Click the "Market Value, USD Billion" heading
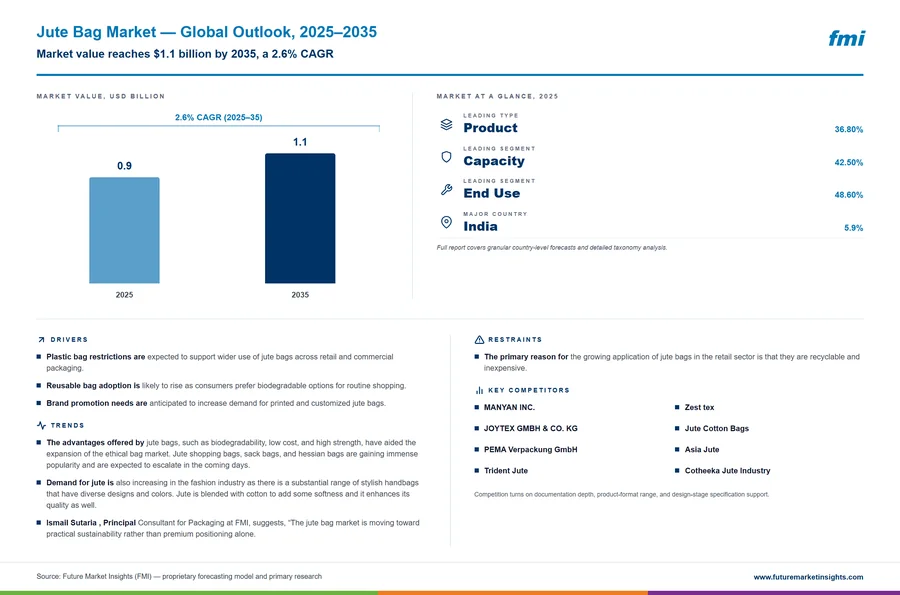The height and width of the screenshot is (595, 900). click(100, 96)
